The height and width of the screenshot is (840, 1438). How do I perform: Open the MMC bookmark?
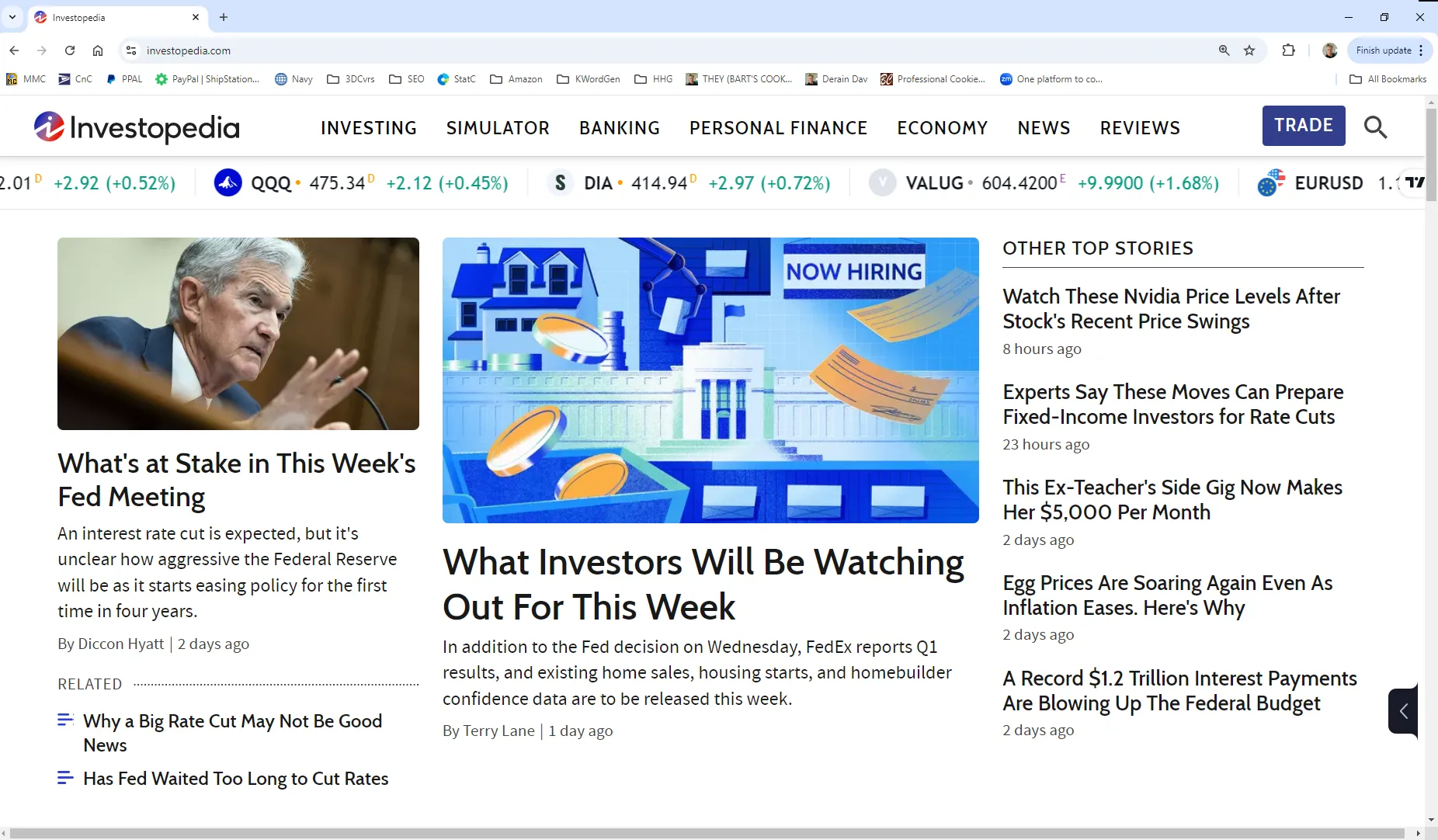pyautogui.click(x=26, y=79)
